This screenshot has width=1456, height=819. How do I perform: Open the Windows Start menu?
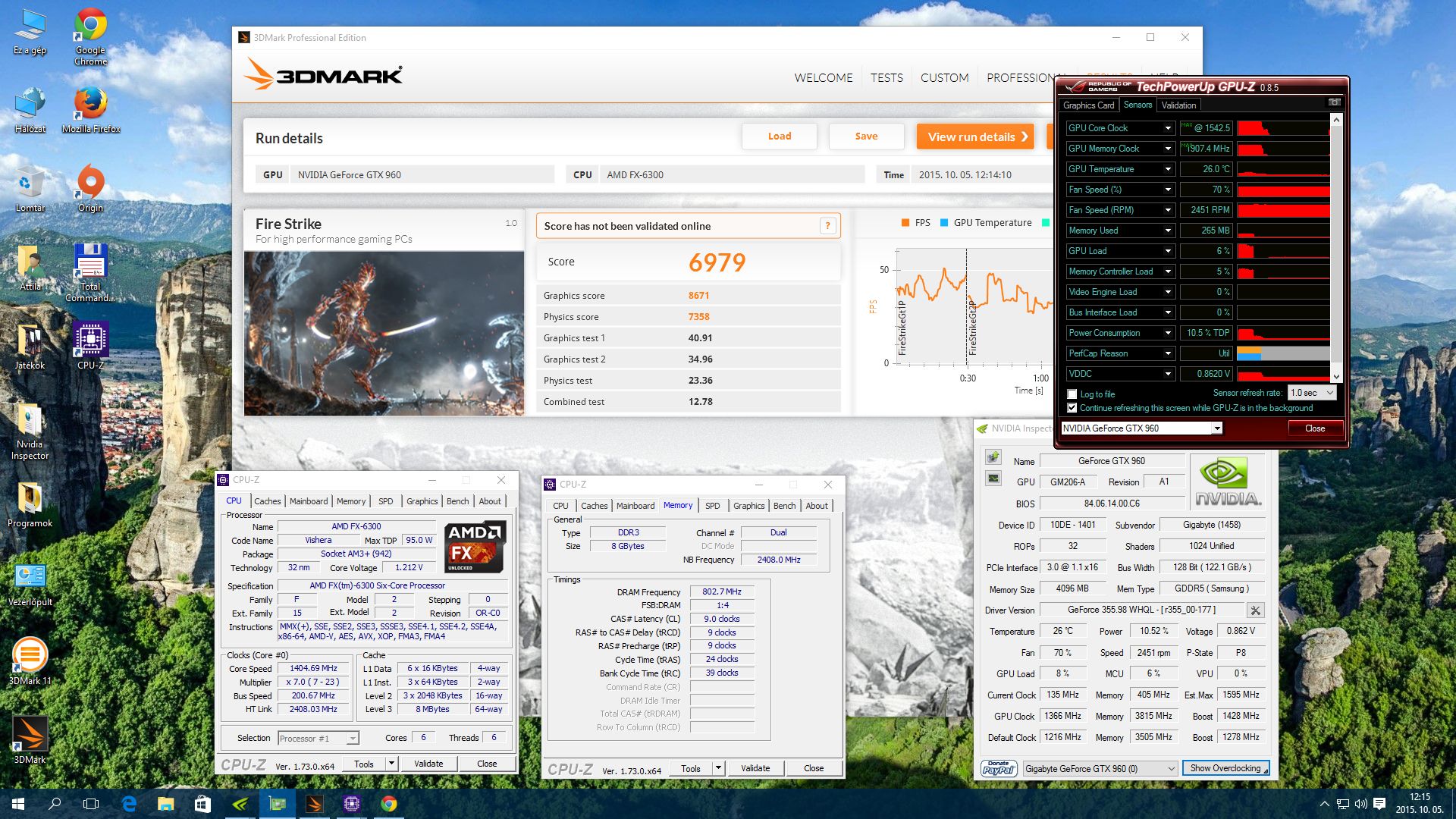tap(18, 804)
